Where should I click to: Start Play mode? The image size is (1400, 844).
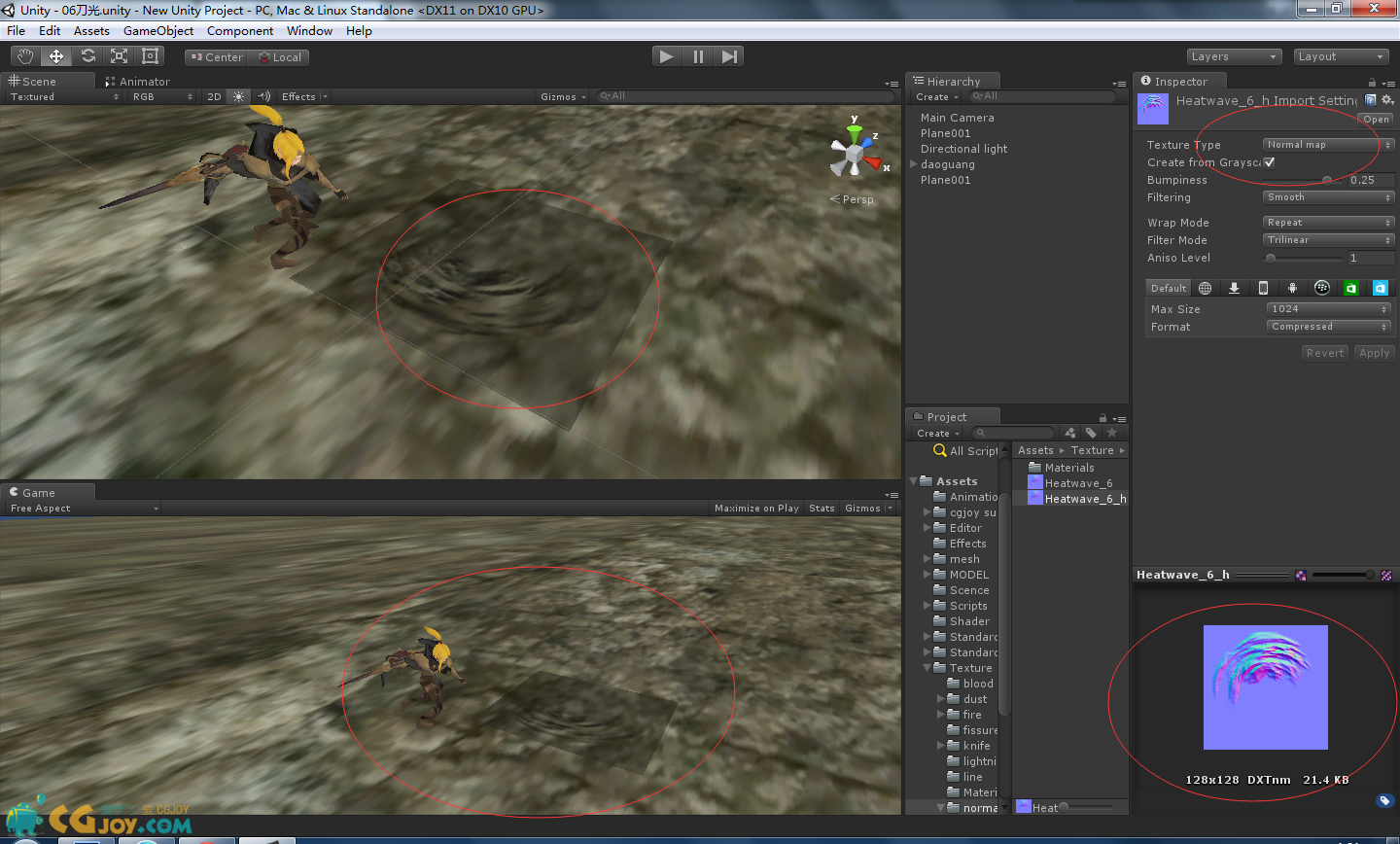[x=667, y=56]
